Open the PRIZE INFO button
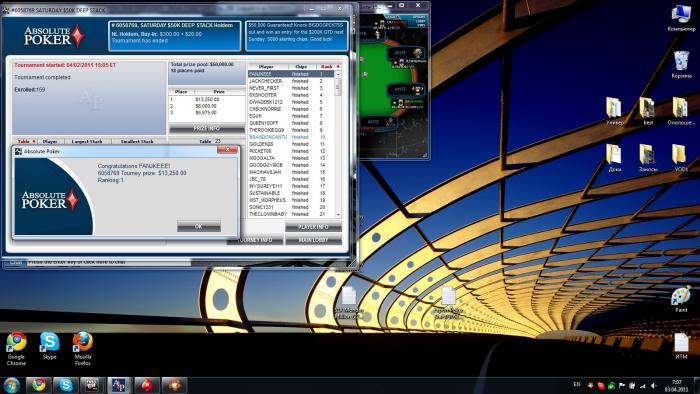700x394 pixels. (206, 129)
